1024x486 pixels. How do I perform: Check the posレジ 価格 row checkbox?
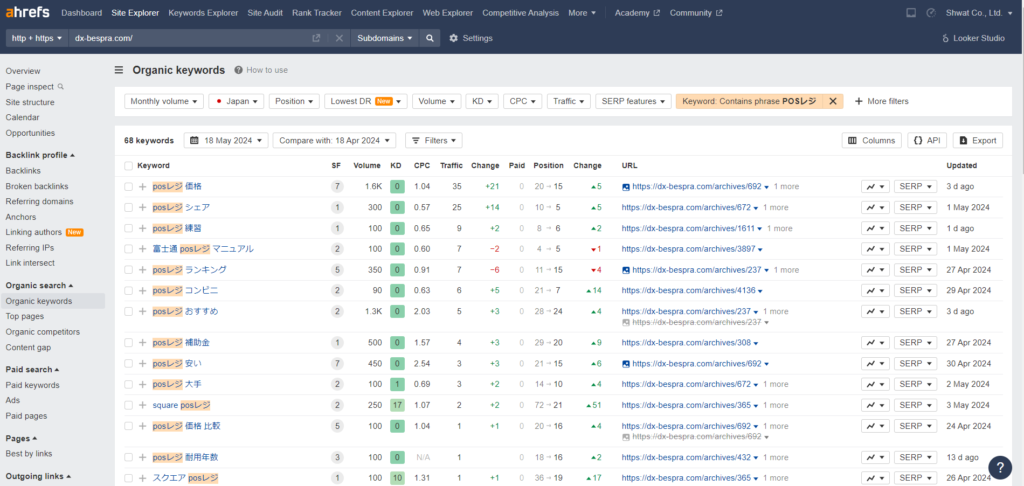[x=128, y=186]
